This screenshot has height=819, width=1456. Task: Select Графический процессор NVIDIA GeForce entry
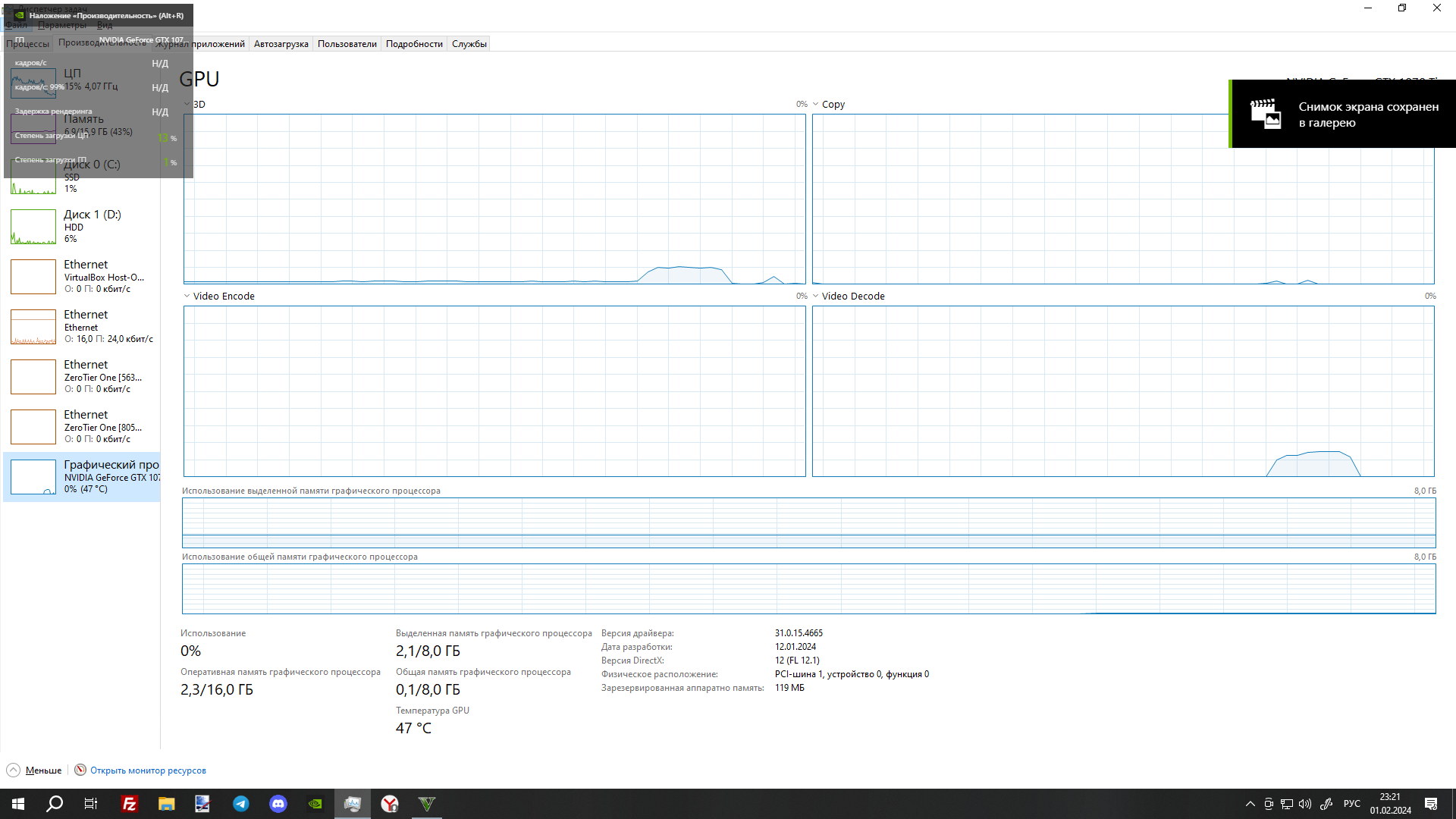(82, 476)
